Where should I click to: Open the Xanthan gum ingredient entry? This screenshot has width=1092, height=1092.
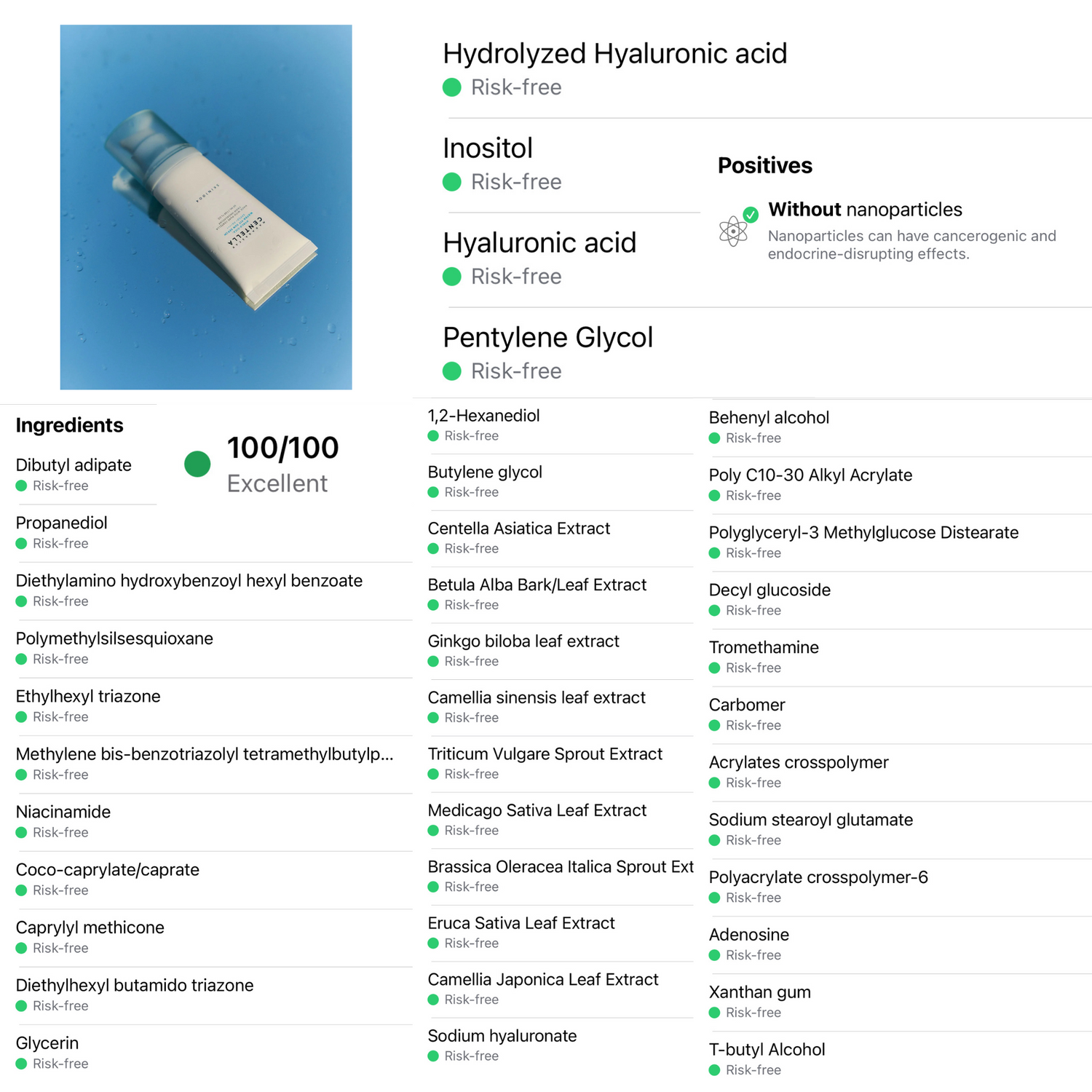click(x=760, y=992)
